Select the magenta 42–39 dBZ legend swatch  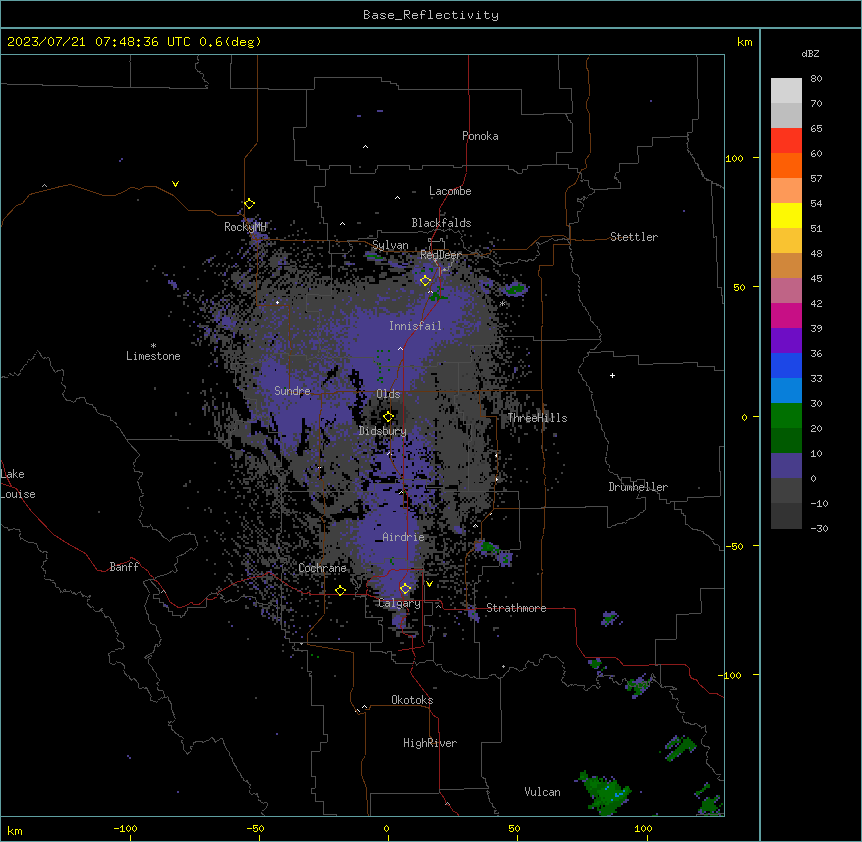[786, 316]
